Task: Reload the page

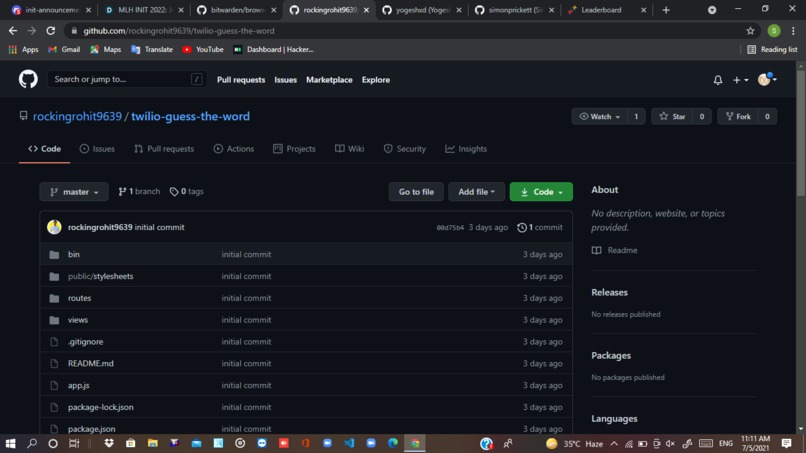Action: (50, 31)
